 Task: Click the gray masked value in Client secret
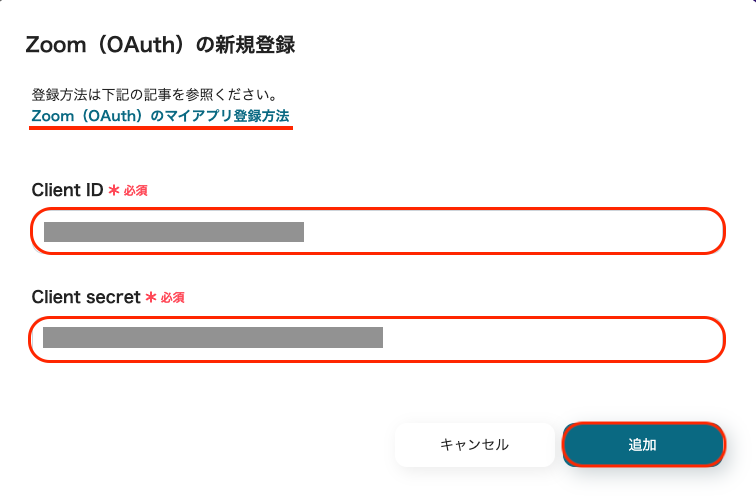(212, 337)
